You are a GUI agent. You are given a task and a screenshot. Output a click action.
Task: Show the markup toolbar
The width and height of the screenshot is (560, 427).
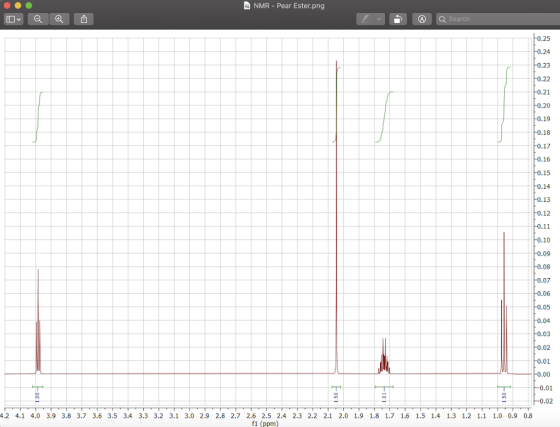[x=422, y=19]
